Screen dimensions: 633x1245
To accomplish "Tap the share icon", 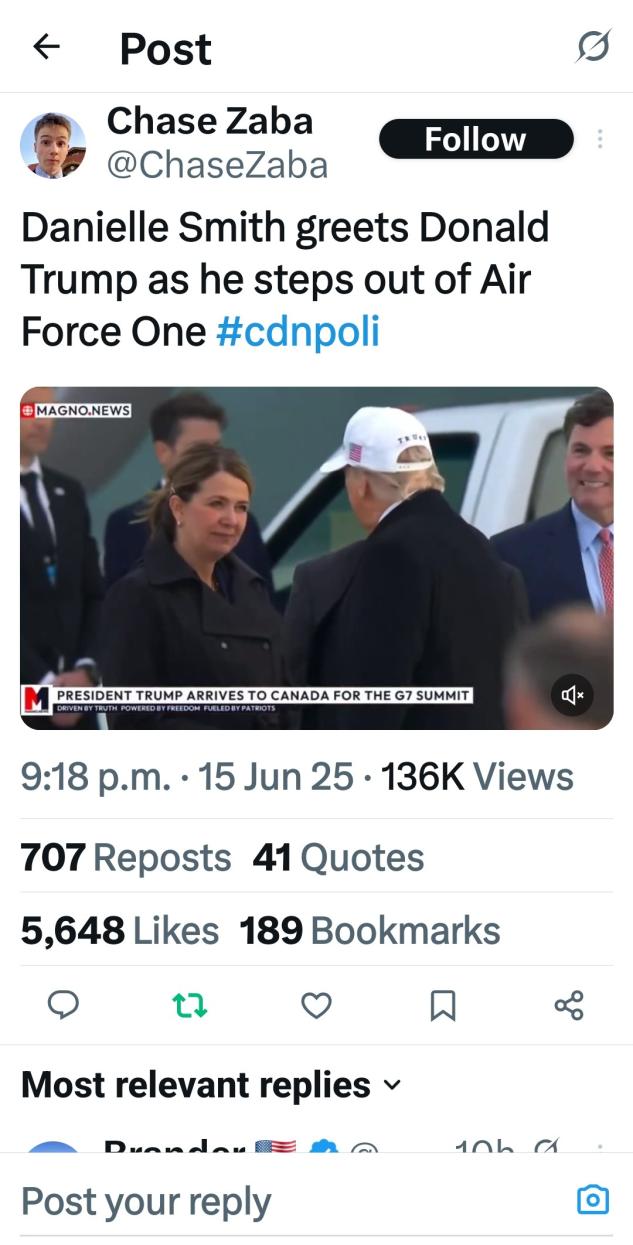I will [x=568, y=1005].
